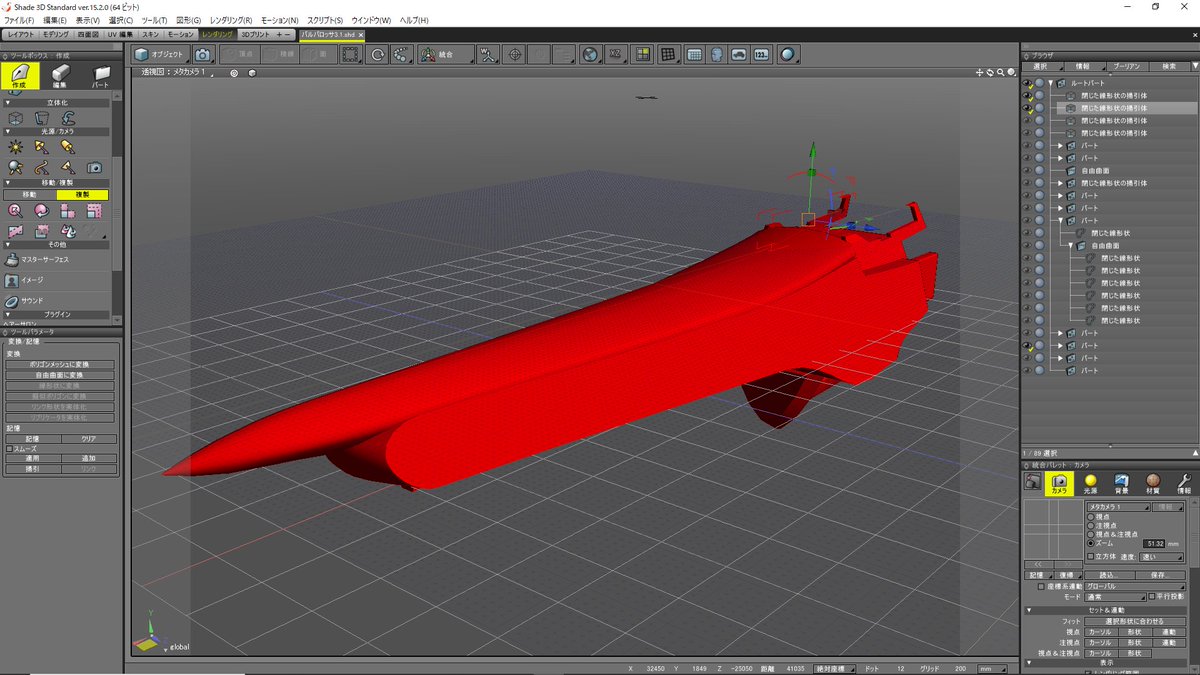
Task: Click the small camera tool in 光源/カメラ
Action: (x=94, y=168)
